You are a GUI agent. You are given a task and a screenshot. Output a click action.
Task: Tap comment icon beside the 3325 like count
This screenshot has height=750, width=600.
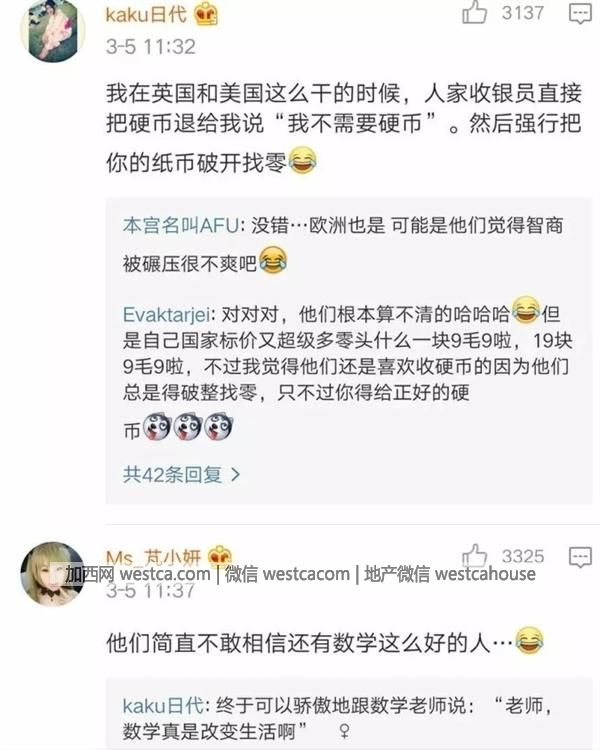coord(580,557)
